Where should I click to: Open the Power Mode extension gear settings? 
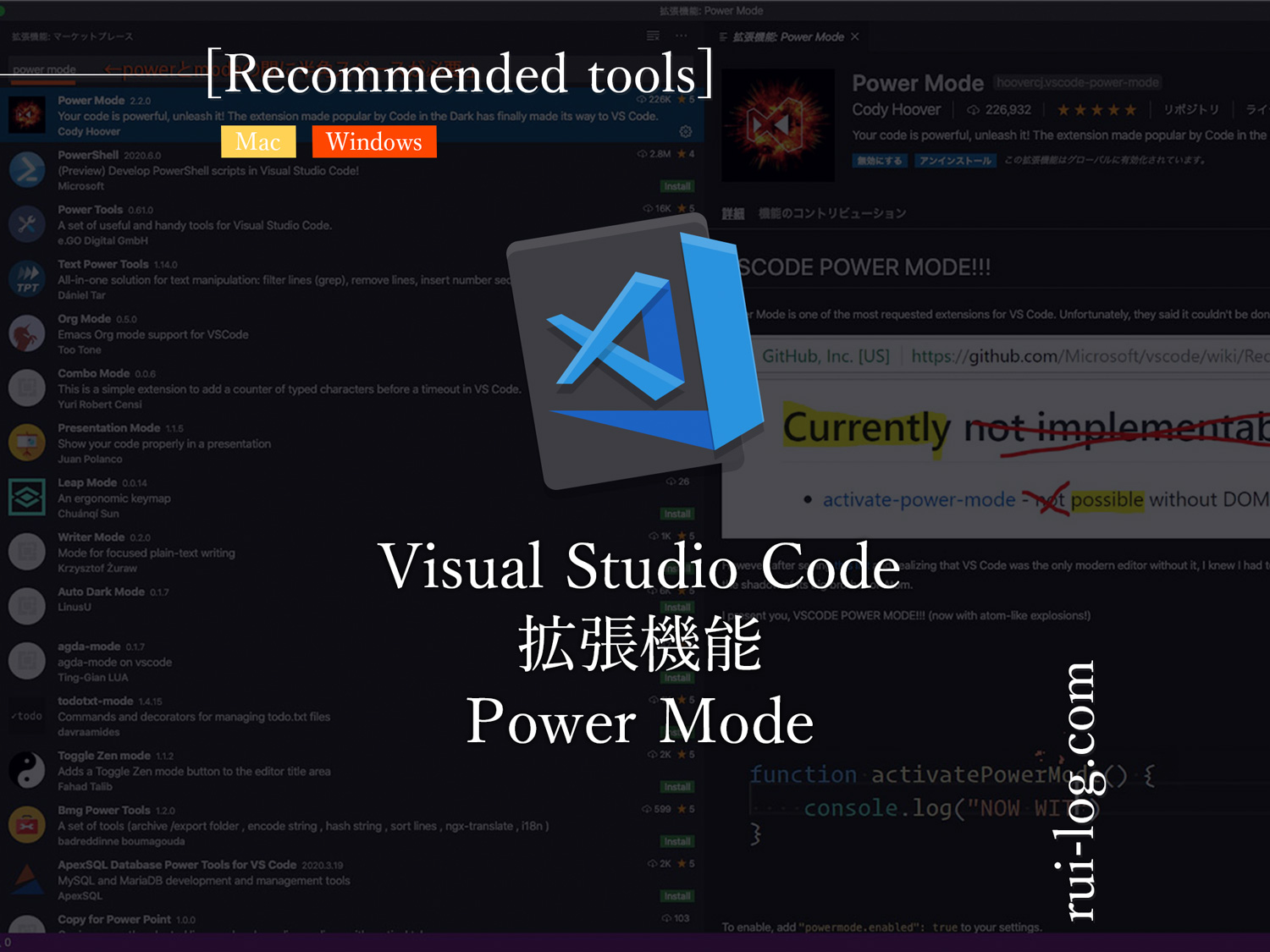(x=686, y=132)
